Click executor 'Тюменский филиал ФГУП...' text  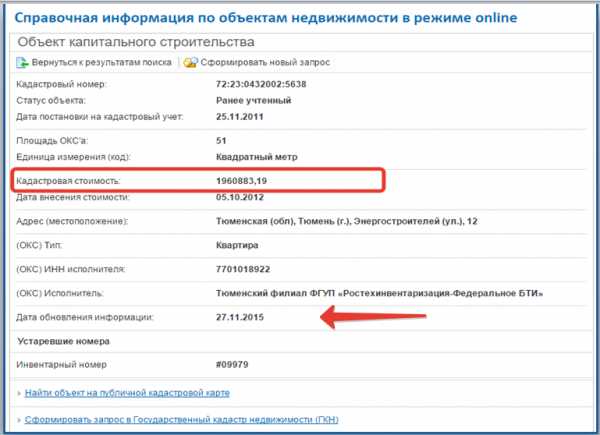click(x=379, y=293)
